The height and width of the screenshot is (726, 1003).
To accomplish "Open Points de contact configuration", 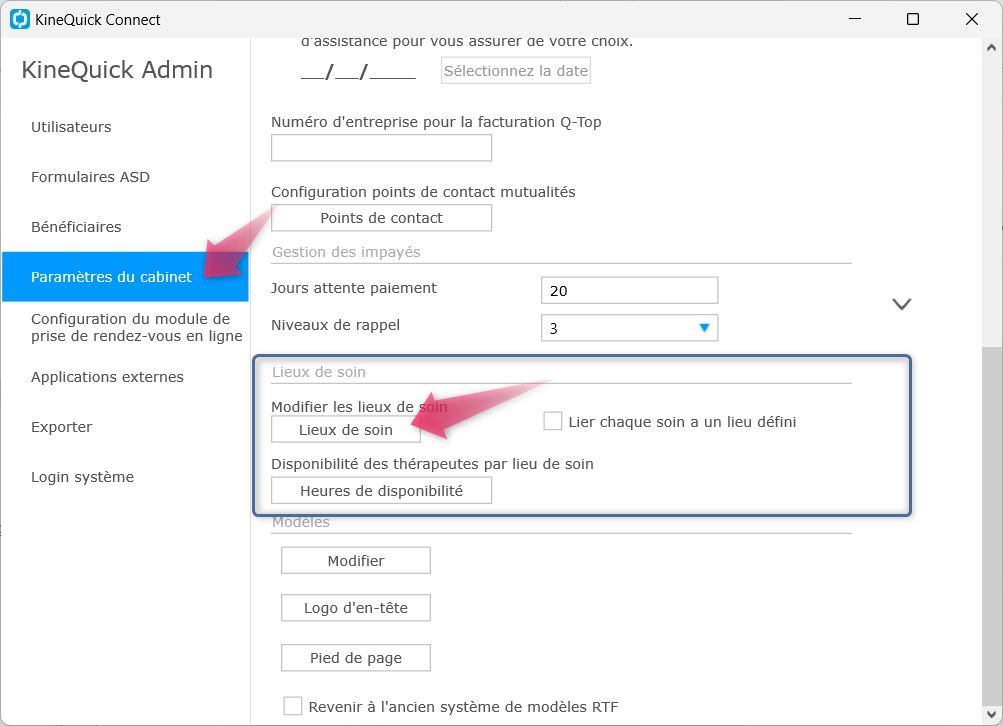I will click(x=381, y=217).
